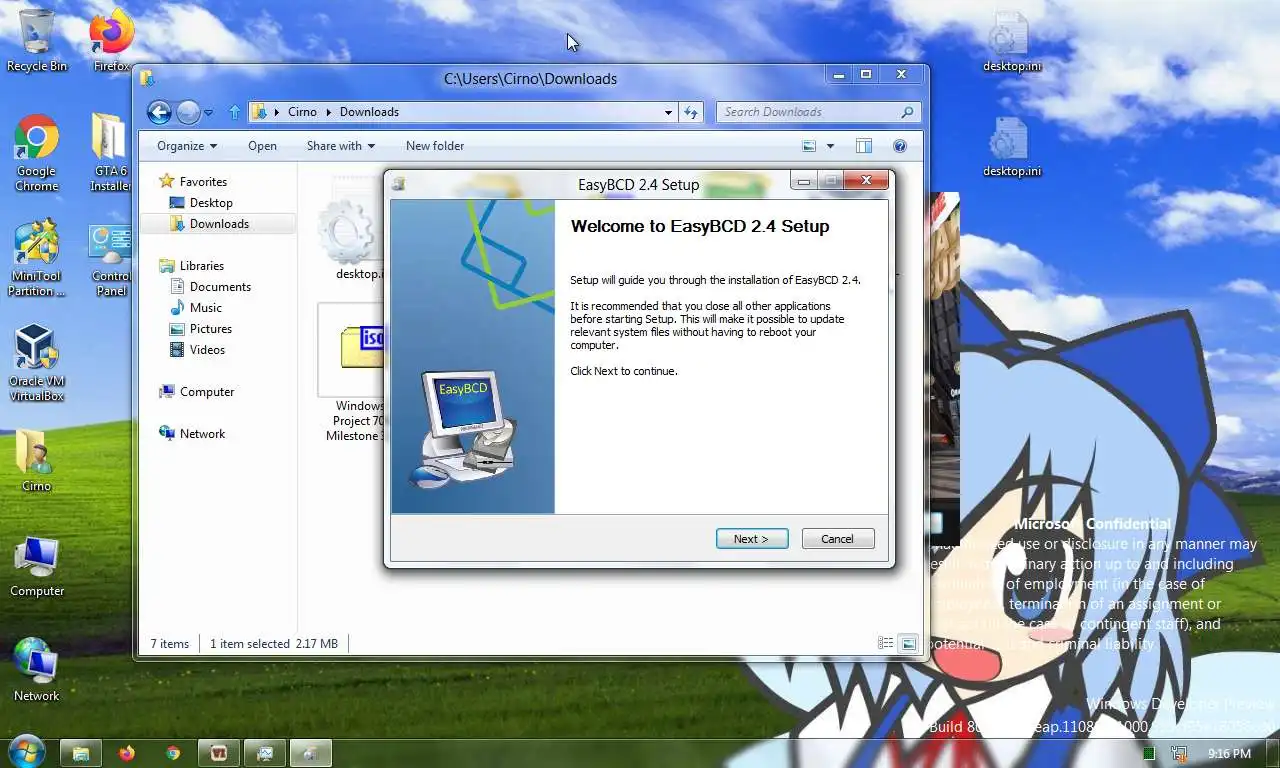Open Explorer help question-mark icon
This screenshot has width=1280, height=768.
click(x=900, y=146)
